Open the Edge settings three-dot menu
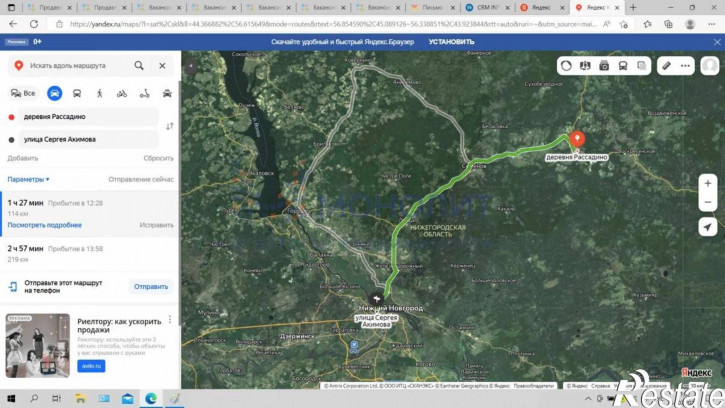This screenshot has width=725, height=408. pos(712,24)
